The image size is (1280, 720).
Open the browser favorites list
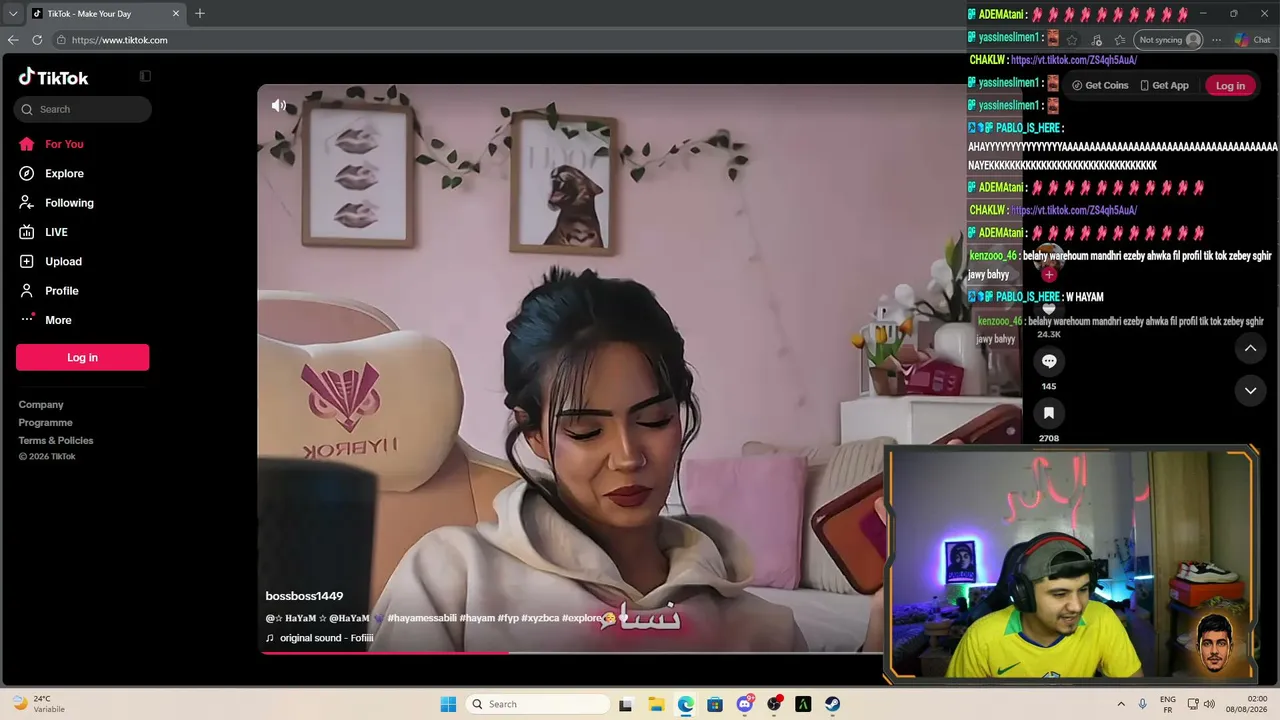point(1120,40)
